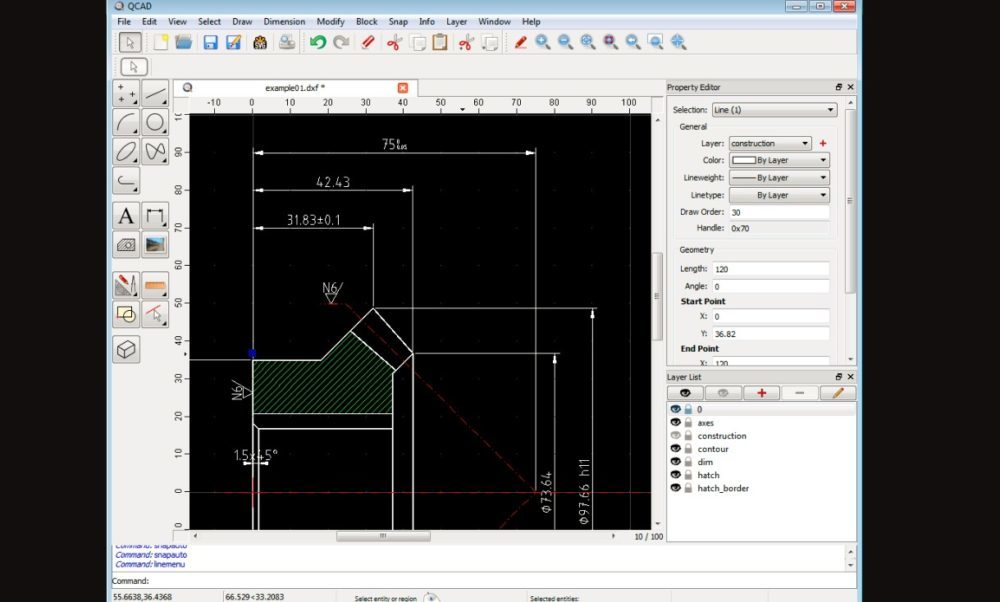Hide the axes layer
1000x602 pixels.
point(675,423)
